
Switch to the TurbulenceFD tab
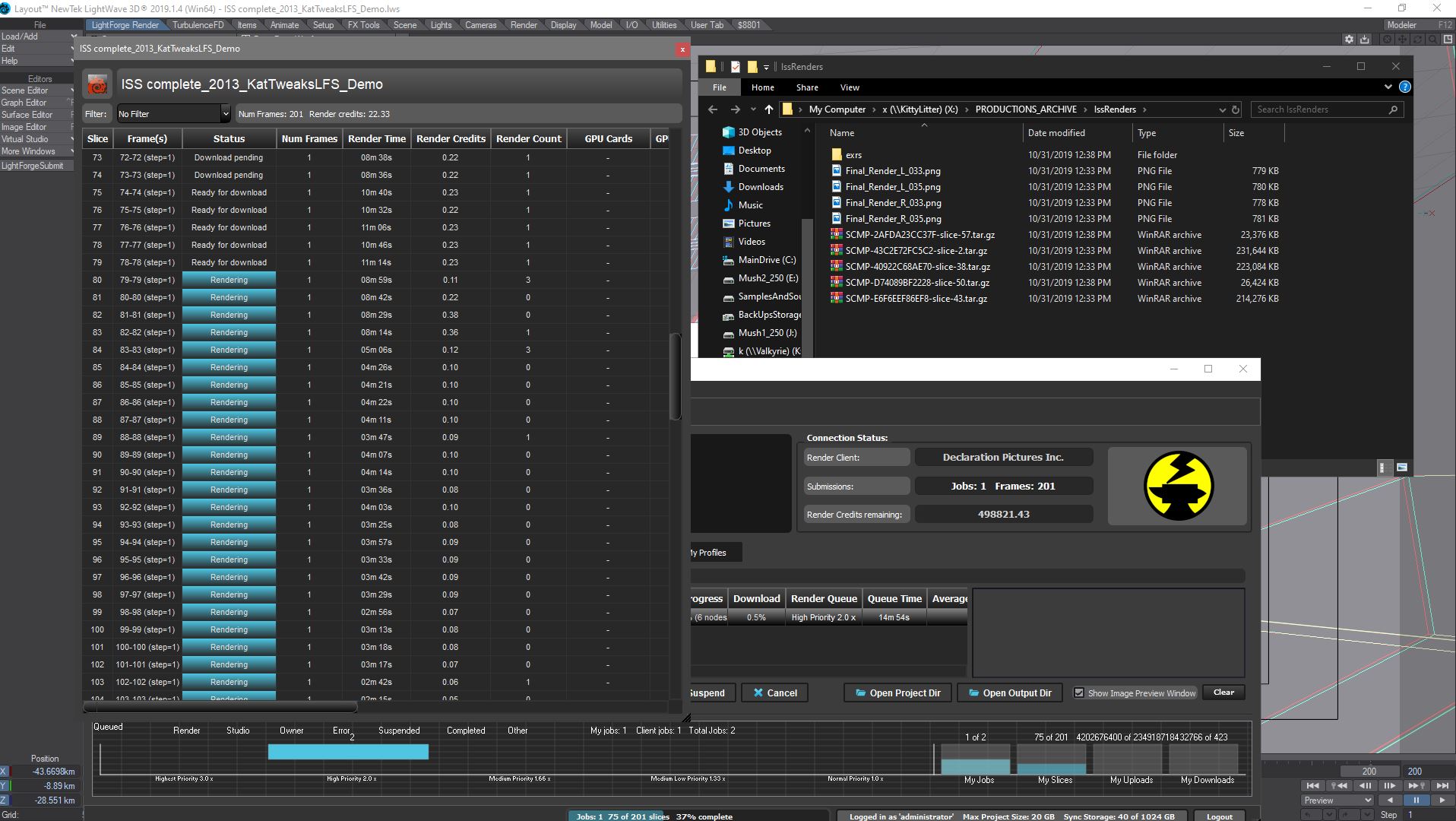[198, 25]
